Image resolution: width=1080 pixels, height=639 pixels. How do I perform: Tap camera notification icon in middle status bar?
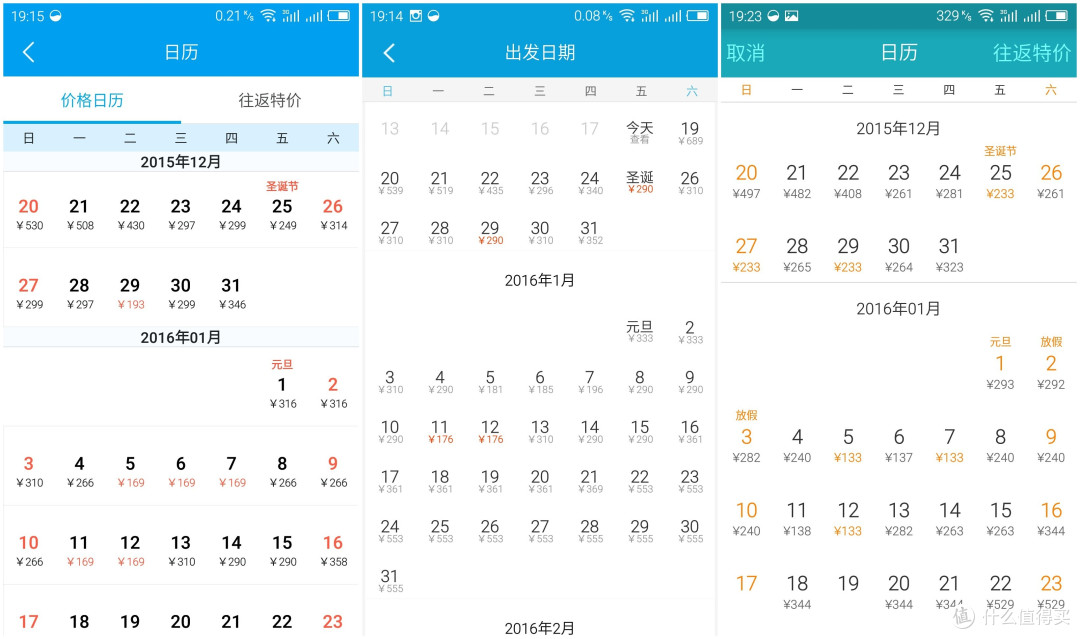click(415, 16)
